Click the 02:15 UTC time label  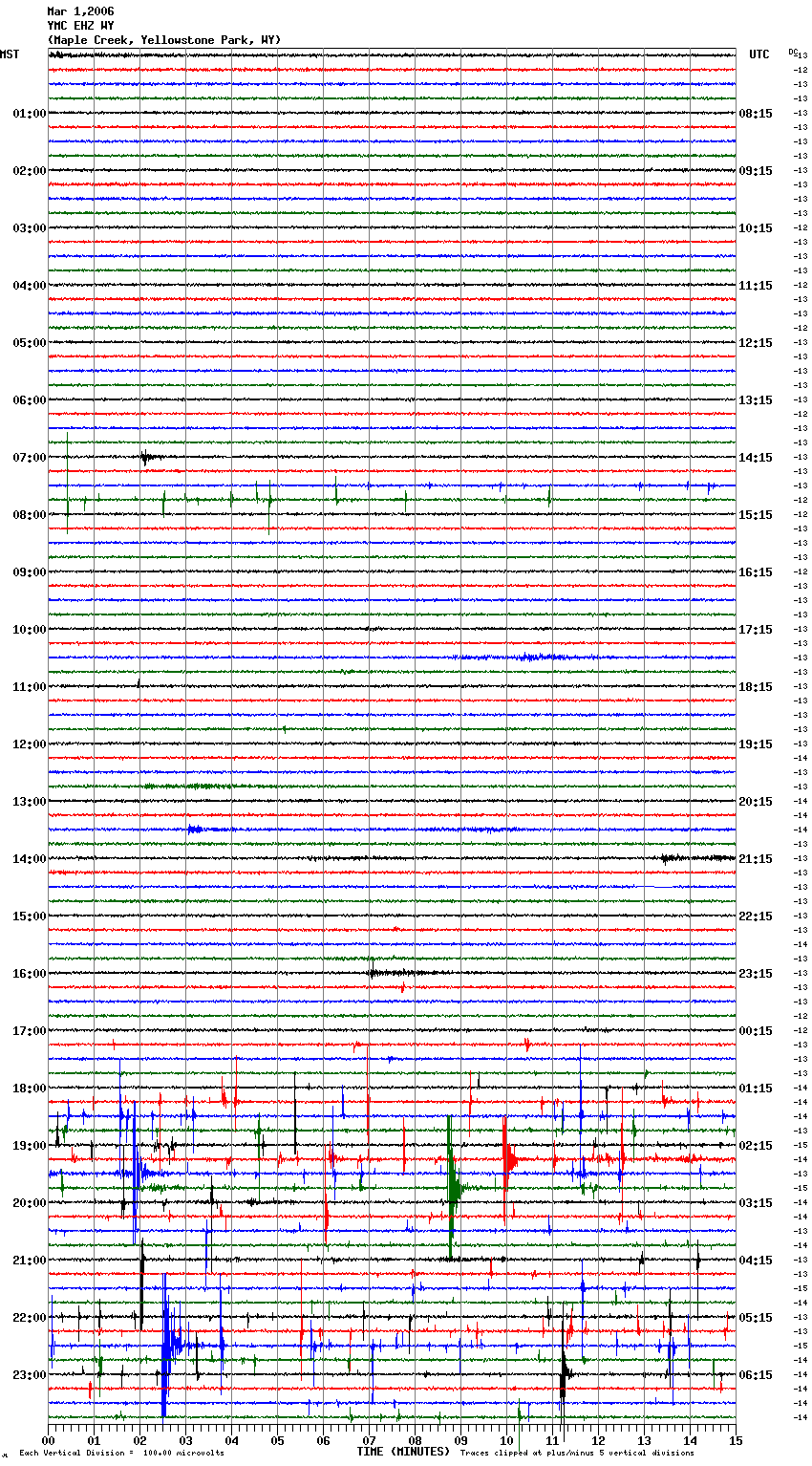pos(756,1146)
